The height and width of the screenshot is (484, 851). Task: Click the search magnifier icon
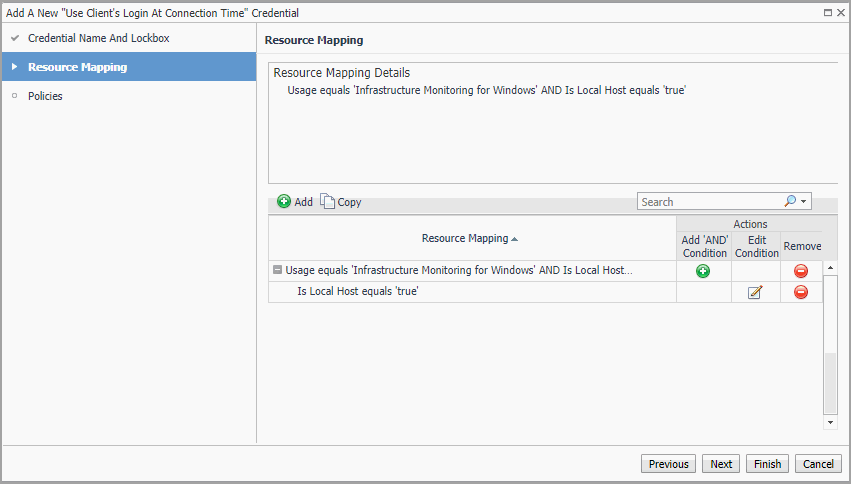click(790, 201)
